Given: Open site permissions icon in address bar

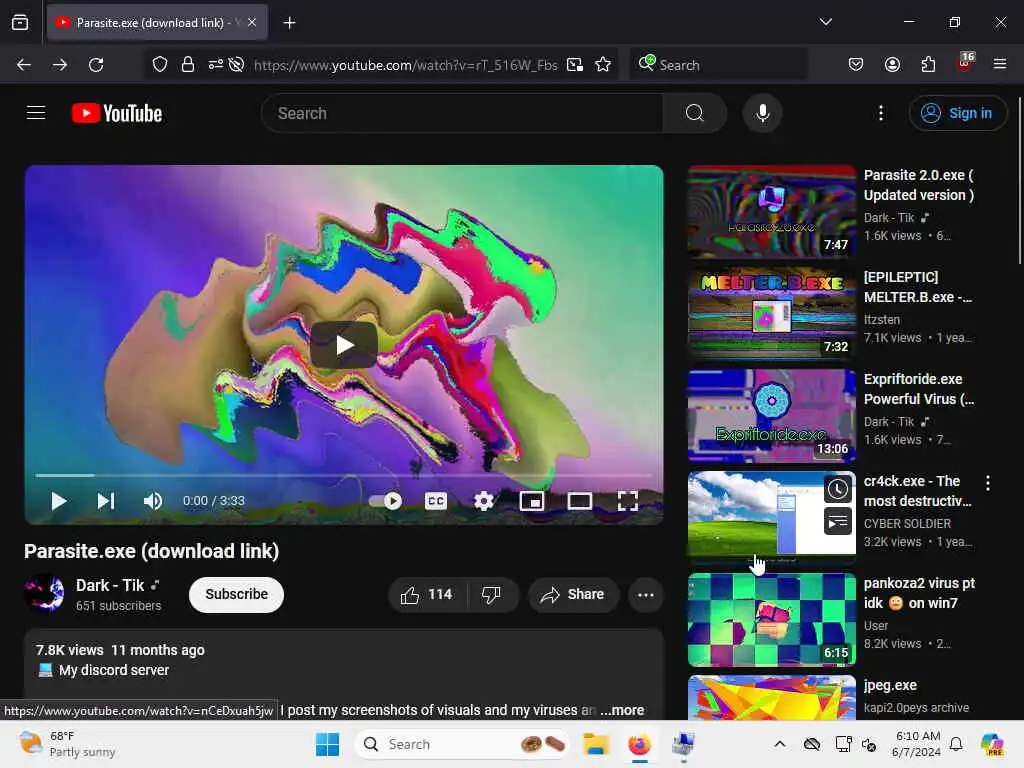Looking at the screenshot, I should pos(216,65).
